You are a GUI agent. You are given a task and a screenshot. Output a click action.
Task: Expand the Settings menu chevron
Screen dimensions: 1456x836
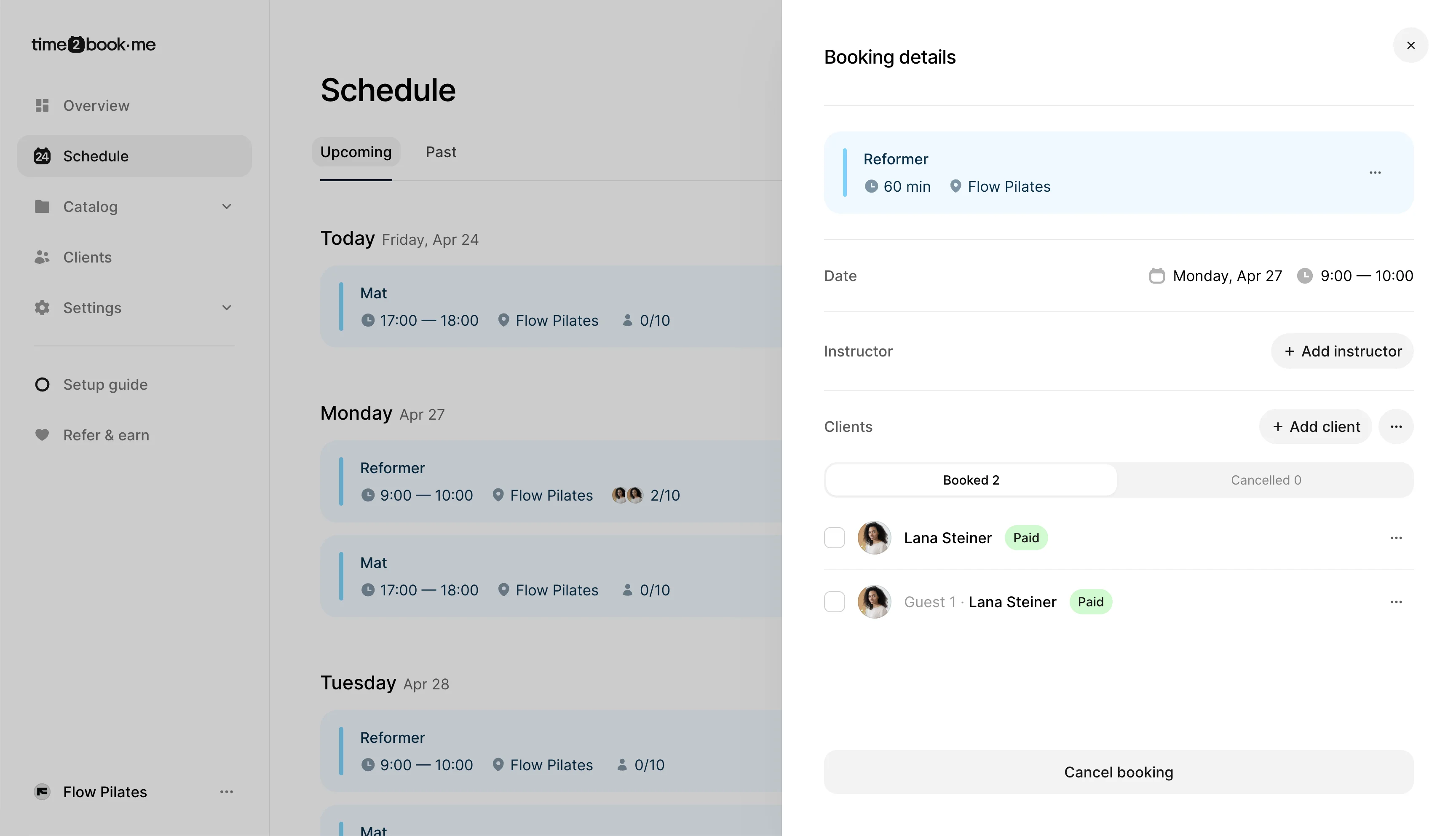(x=227, y=308)
